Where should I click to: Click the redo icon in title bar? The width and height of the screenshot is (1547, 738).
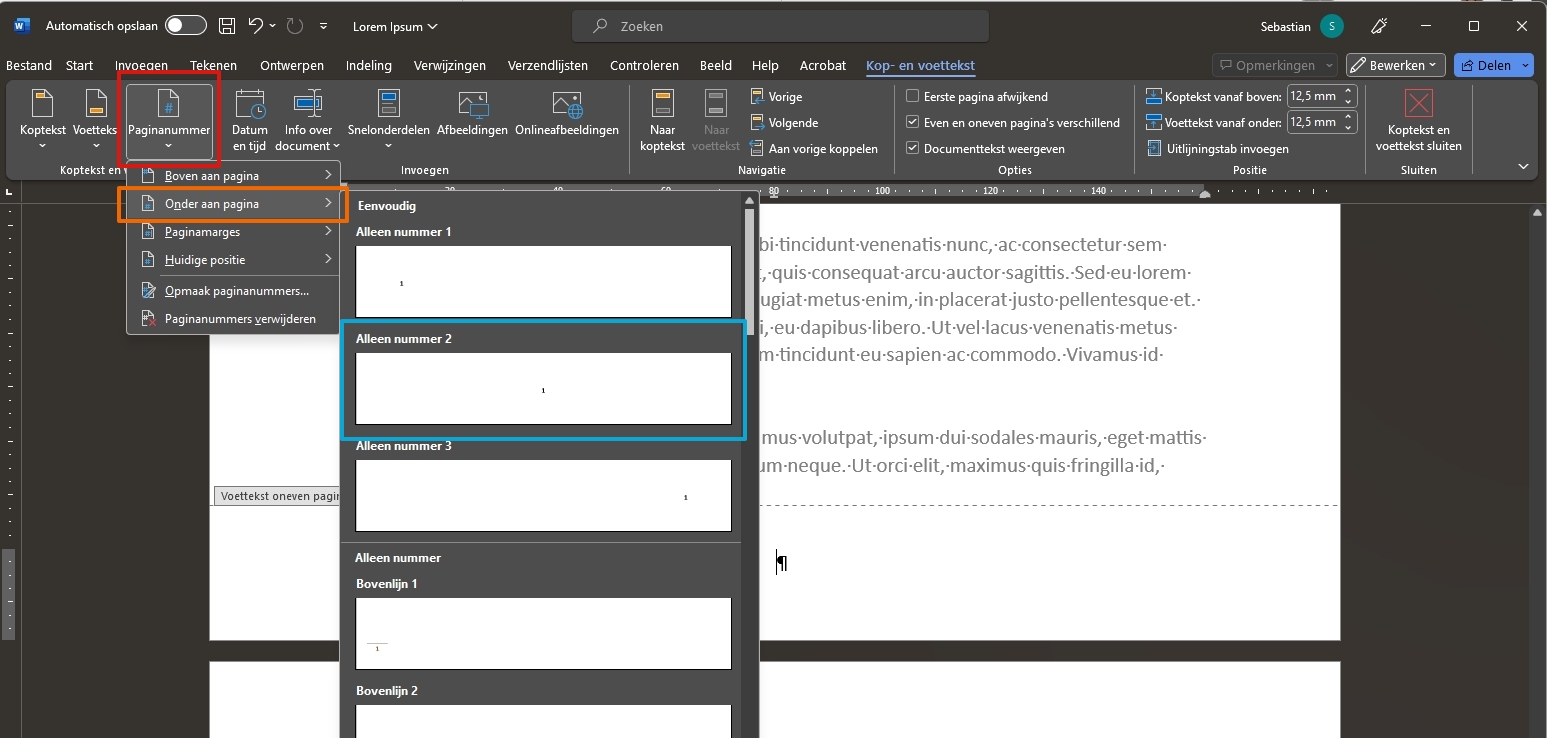[x=296, y=26]
